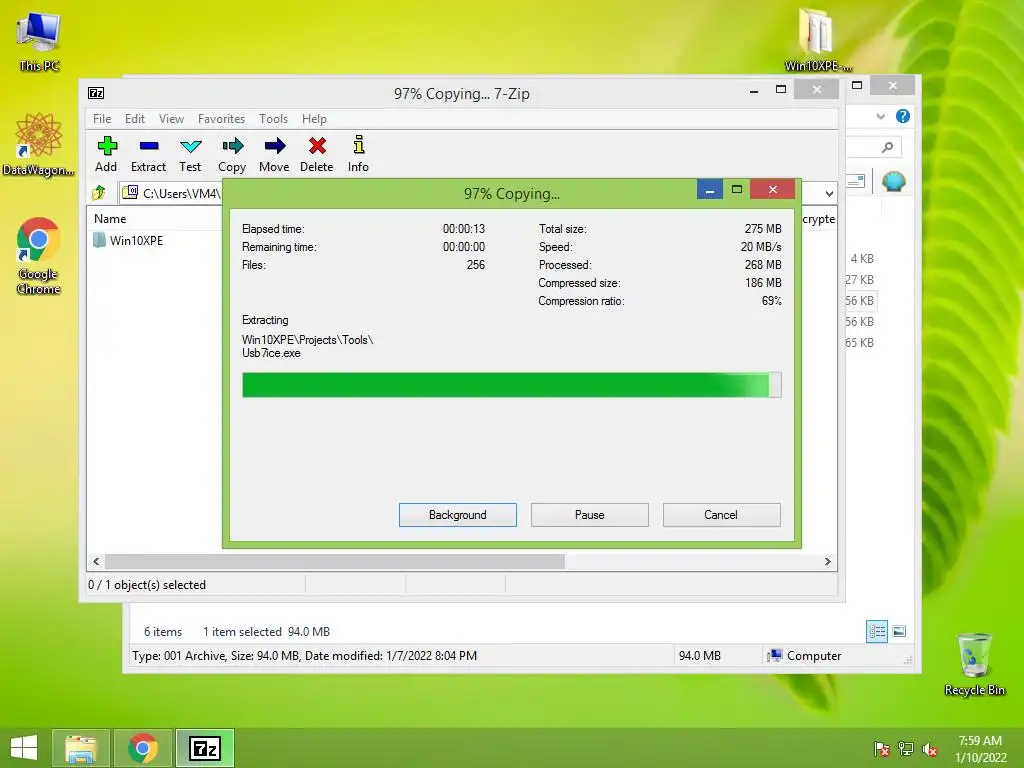1024x768 pixels.
Task: Click the 4 KB size entry in Explorer
Action: pyautogui.click(x=862, y=259)
